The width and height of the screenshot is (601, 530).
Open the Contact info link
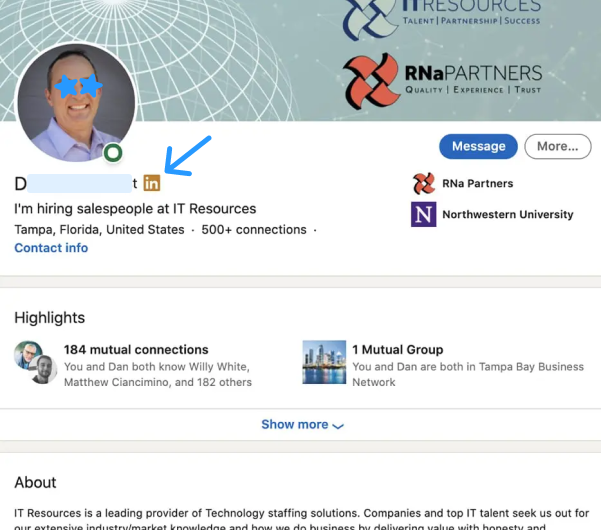(51, 248)
